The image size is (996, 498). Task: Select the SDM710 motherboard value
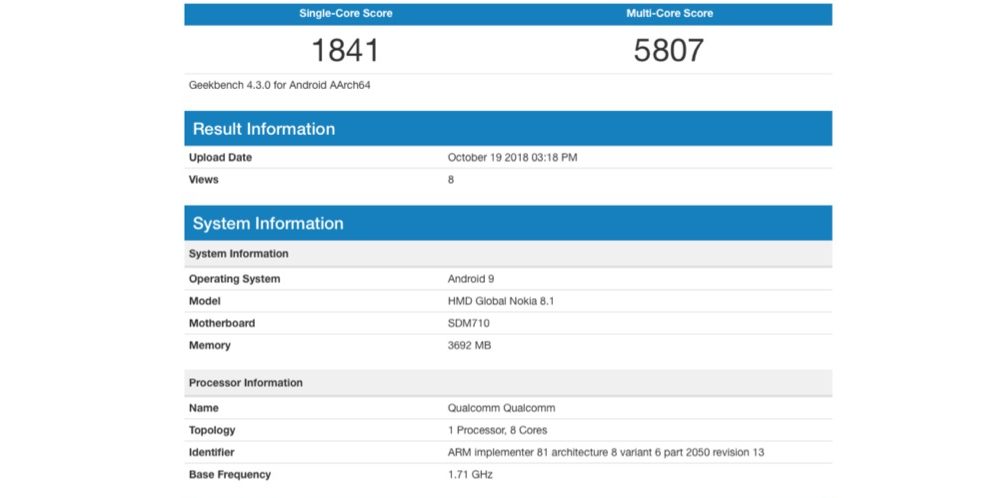[x=469, y=323]
